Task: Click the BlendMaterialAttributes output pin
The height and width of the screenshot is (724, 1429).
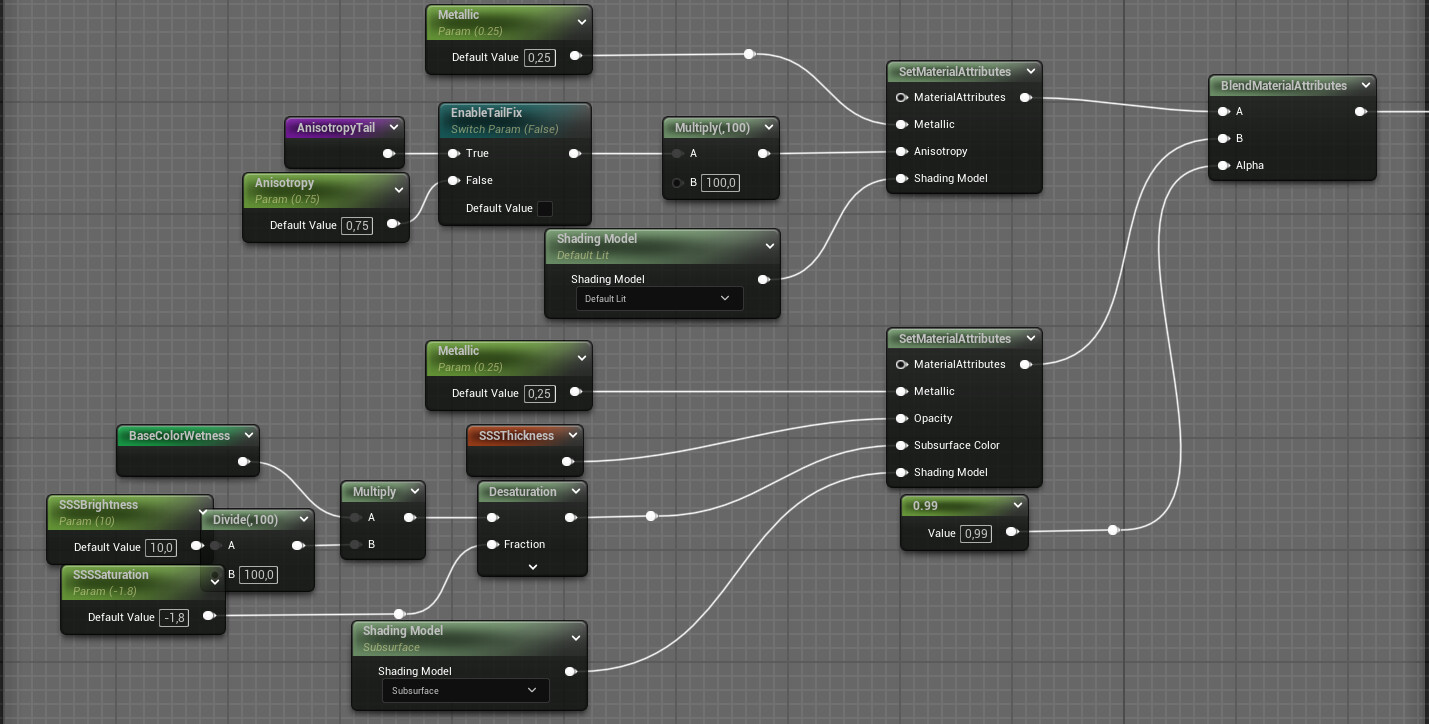Action: (x=1361, y=111)
